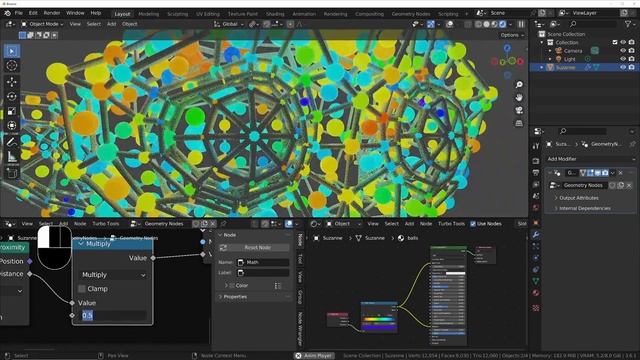Enable wireframe viewport shading

(x=478, y=24)
